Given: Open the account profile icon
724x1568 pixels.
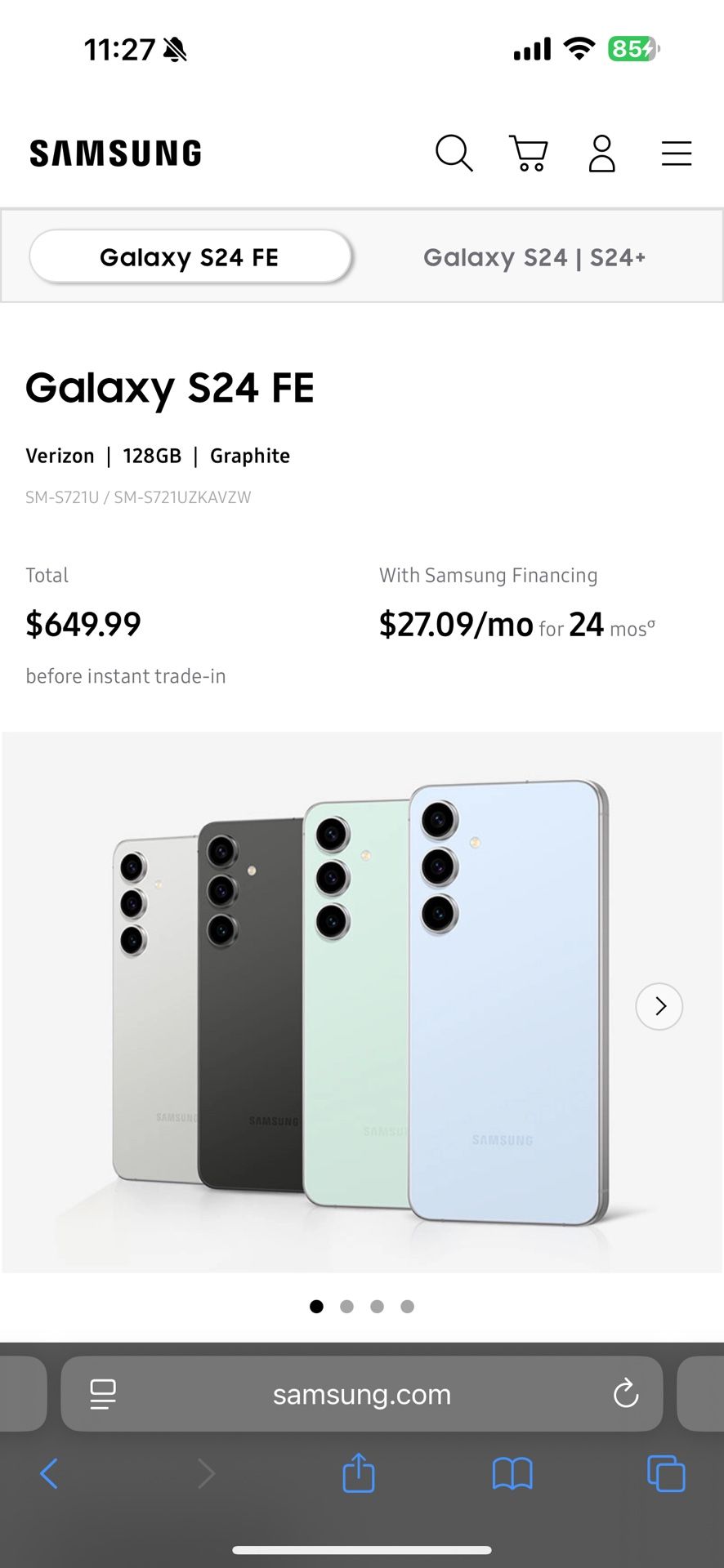Looking at the screenshot, I should [x=602, y=153].
